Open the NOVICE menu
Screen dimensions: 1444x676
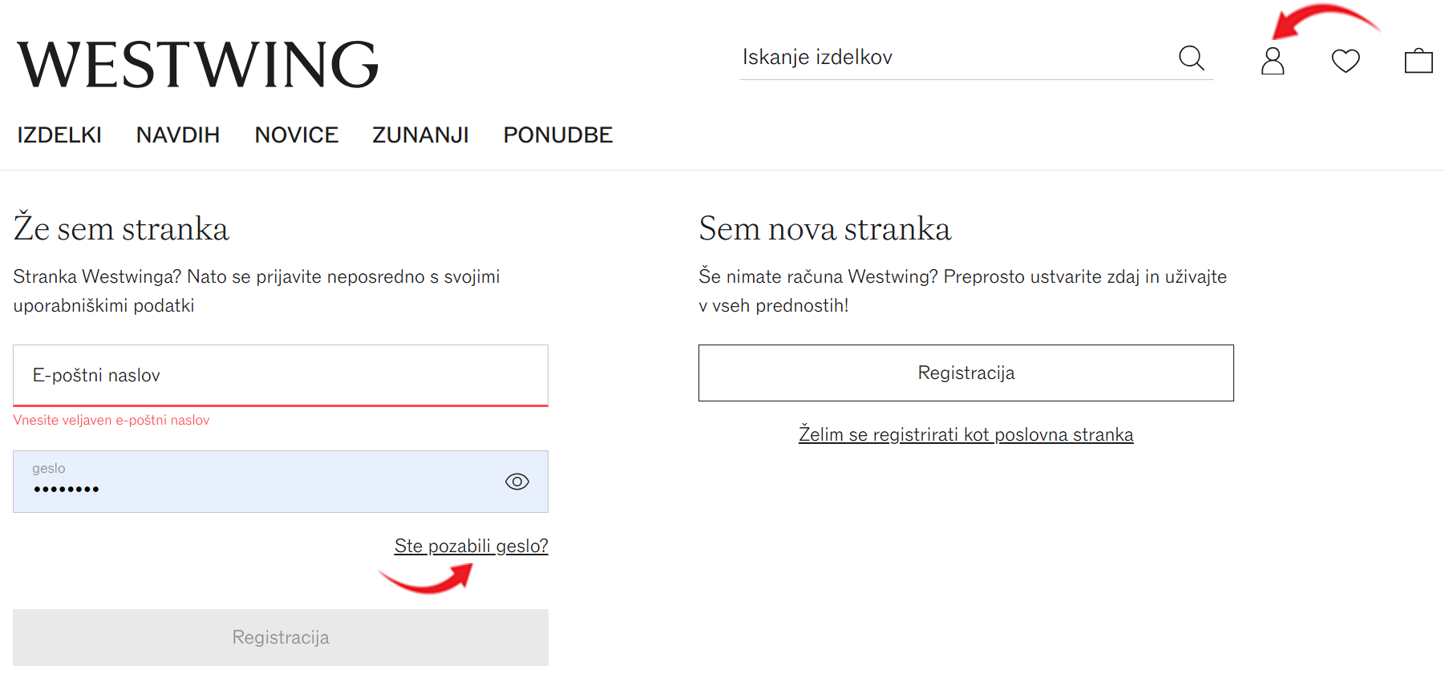click(296, 135)
